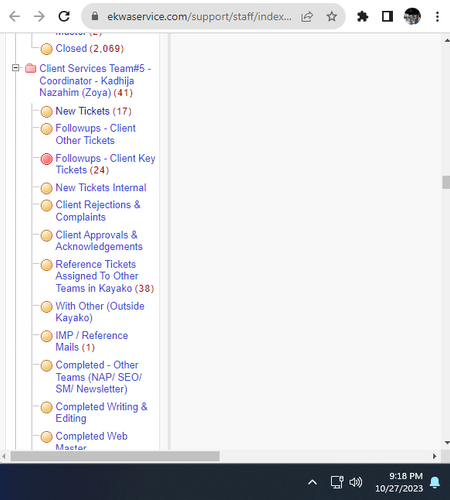Viewport: 450px width, 500px height.
Task: Open Client Services Team#5 Coordinator link
Action: click(x=95, y=80)
